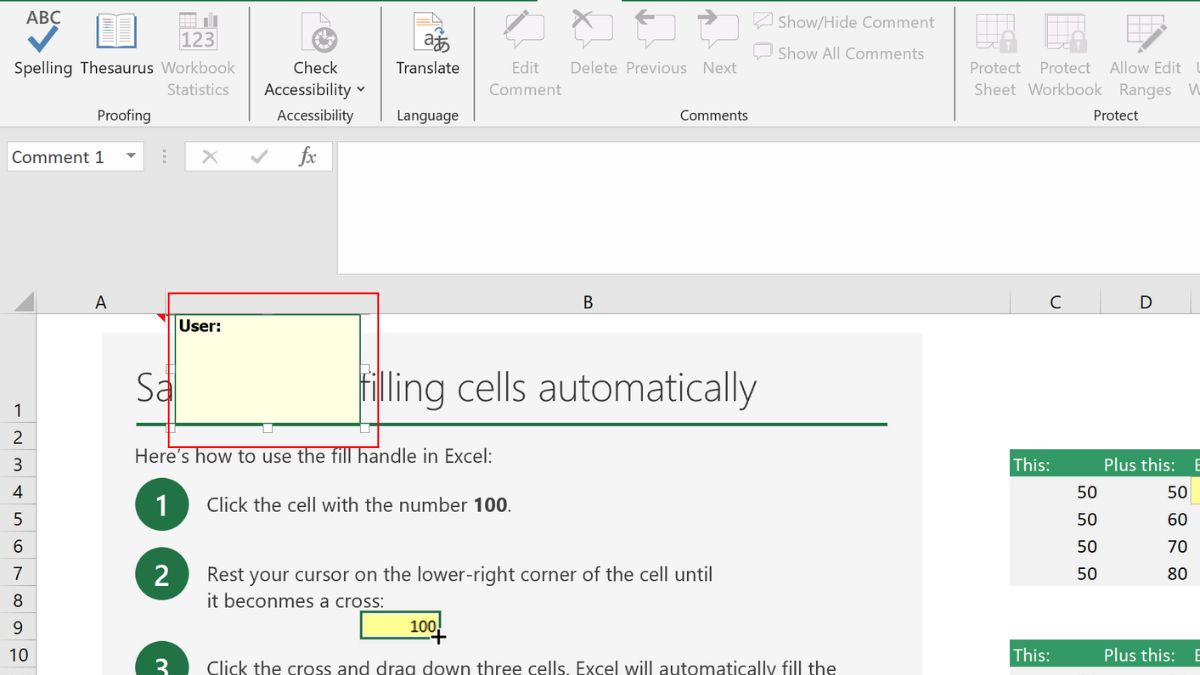This screenshot has width=1200, height=675.
Task: Select the column B header
Action: tap(587, 301)
